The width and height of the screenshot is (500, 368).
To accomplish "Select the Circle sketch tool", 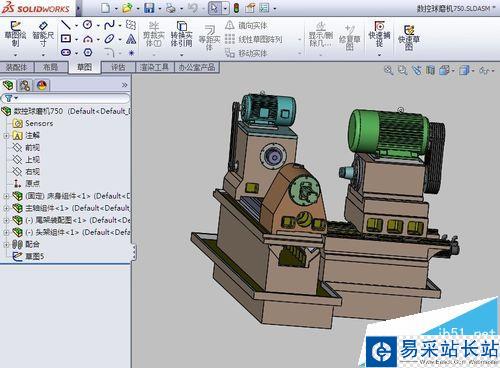I will point(87,25).
